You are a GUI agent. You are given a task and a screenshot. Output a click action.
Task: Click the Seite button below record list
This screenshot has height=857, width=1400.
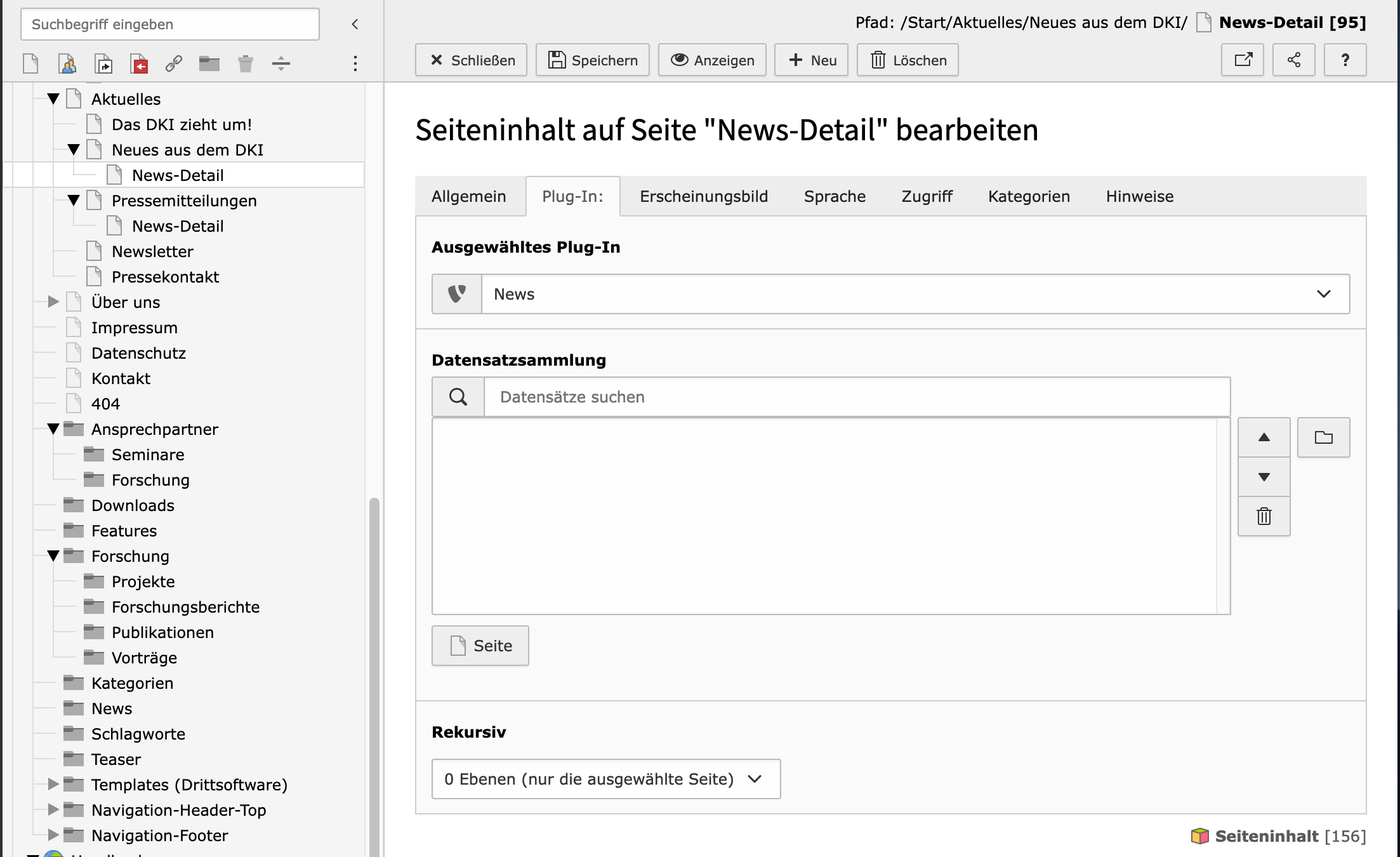[x=480, y=646]
